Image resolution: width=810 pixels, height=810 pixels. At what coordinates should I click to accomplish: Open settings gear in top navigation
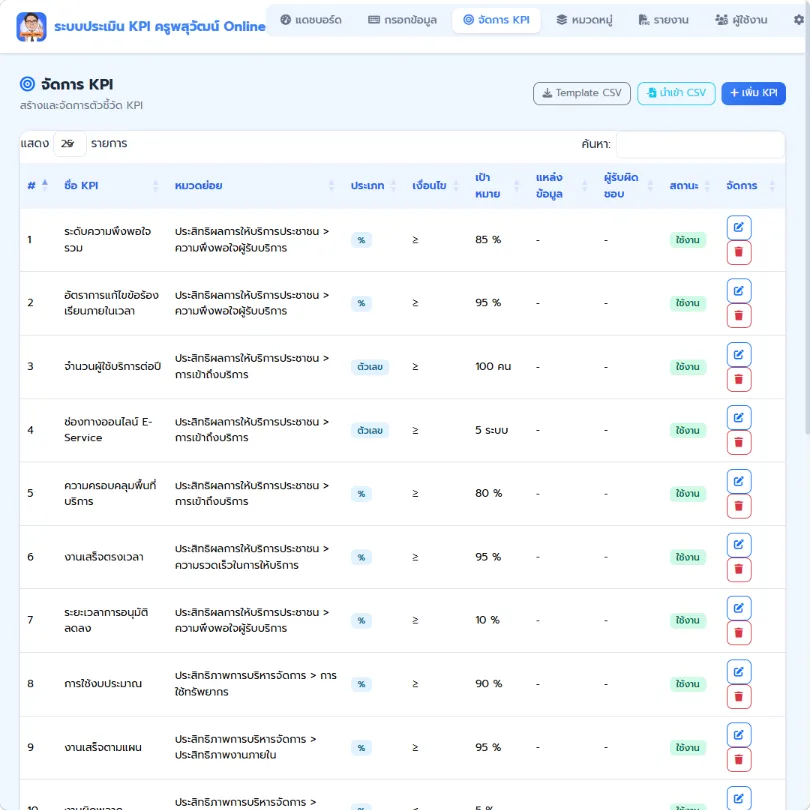coord(799,20)
